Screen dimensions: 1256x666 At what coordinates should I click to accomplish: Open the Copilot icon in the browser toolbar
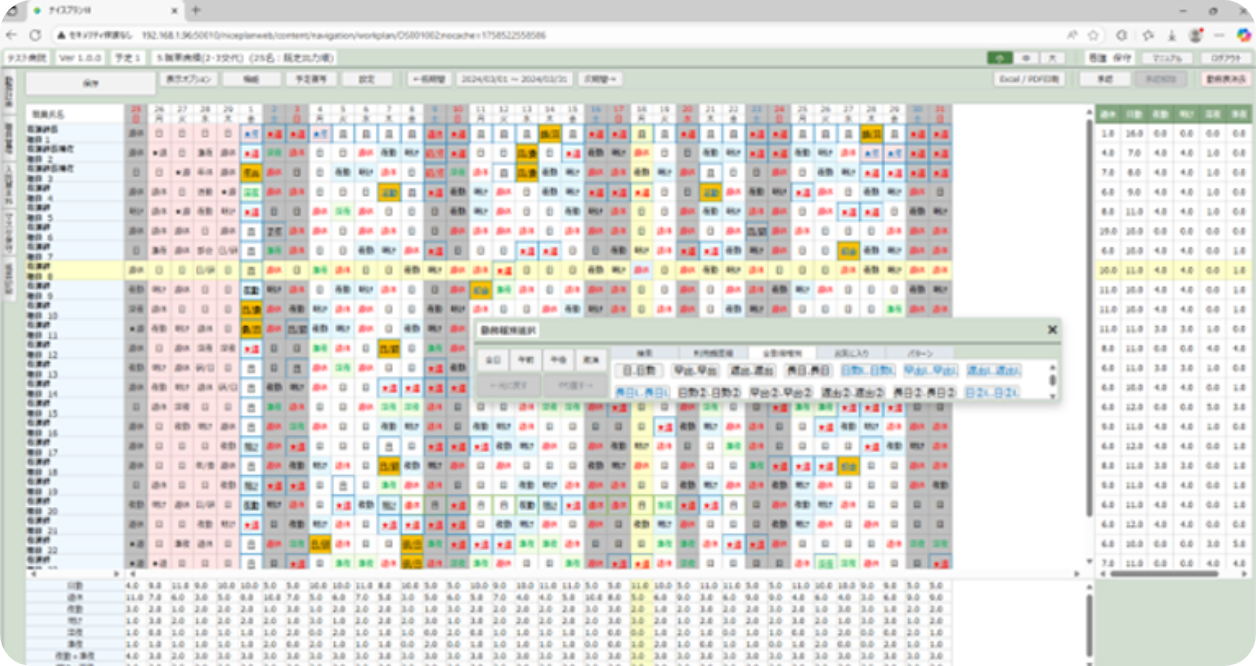point(1244,34)
